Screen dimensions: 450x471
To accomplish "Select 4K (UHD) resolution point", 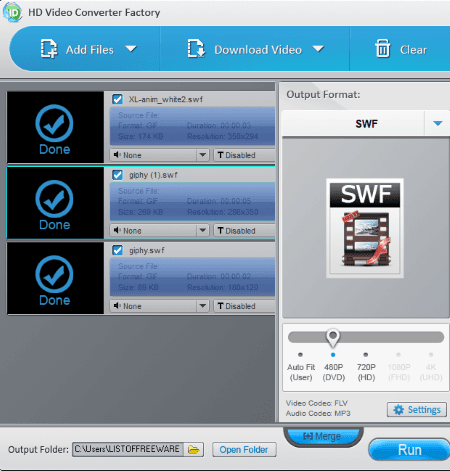I will point(431,355).
